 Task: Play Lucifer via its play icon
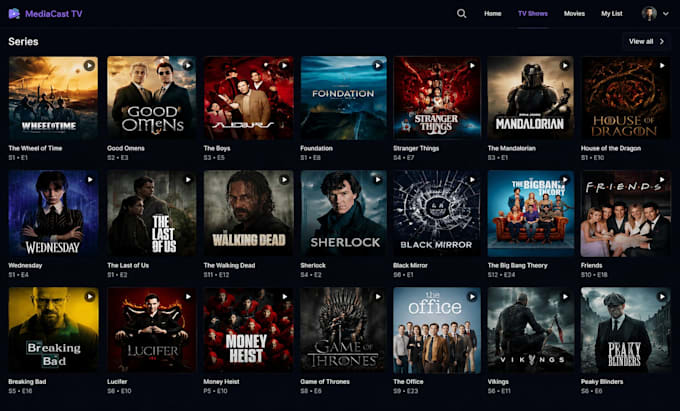tap(188, 297)
